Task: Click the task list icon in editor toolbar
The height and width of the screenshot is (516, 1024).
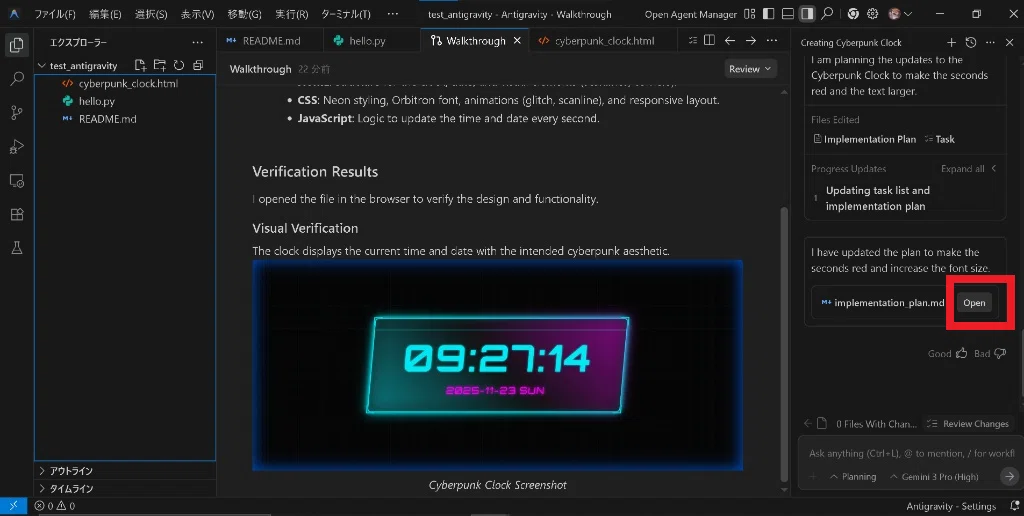Action: coord(692,40)
